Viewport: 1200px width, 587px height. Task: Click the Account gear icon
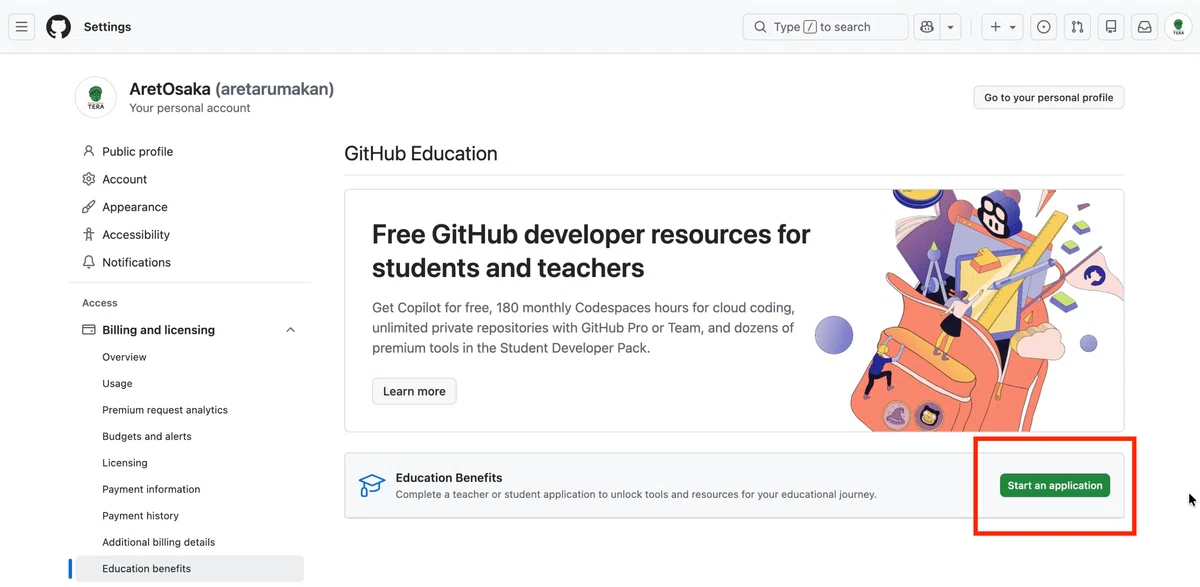pyautogui.click(x=89, y=179)
